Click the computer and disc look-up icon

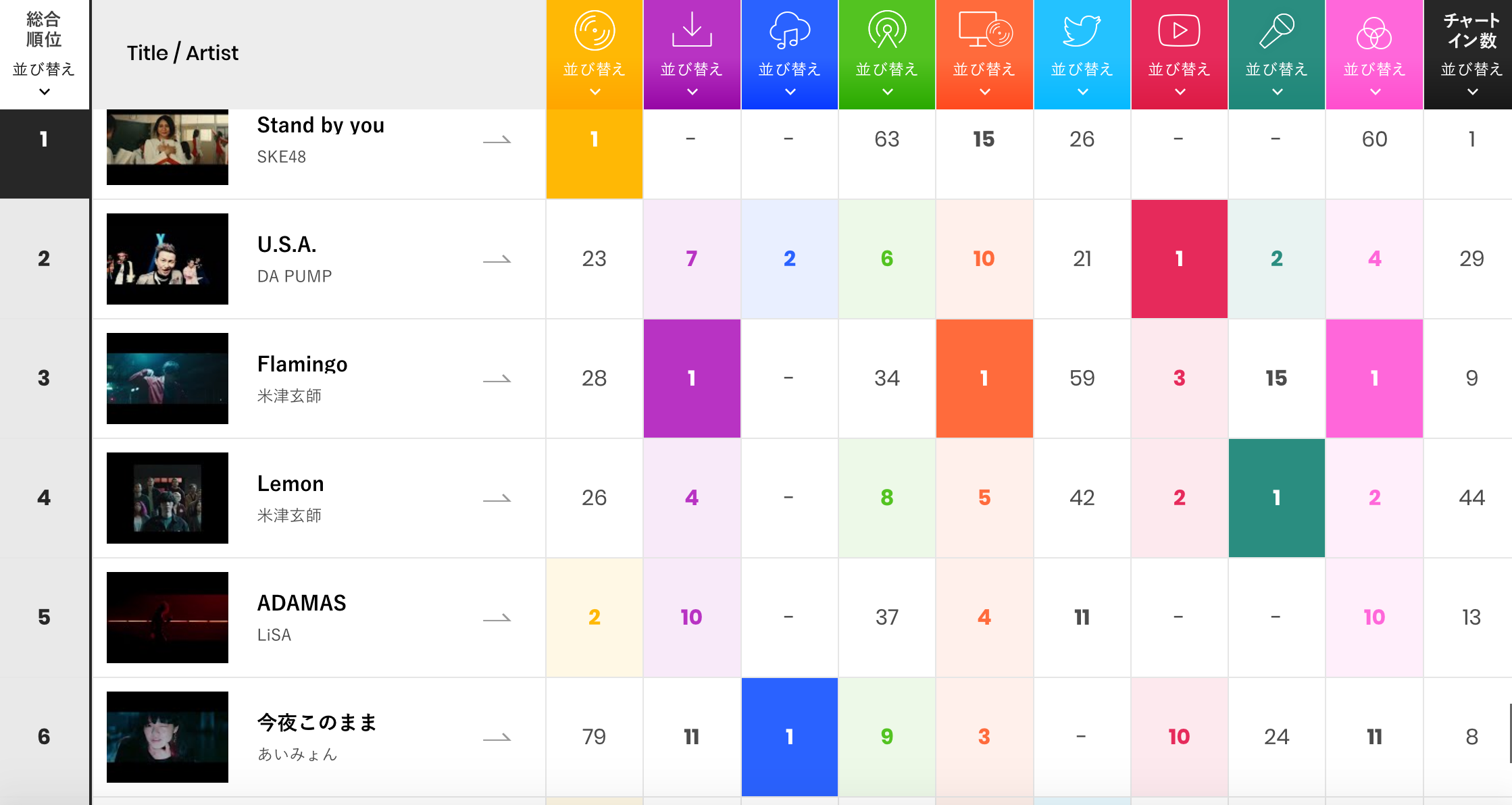coord(985,31)
